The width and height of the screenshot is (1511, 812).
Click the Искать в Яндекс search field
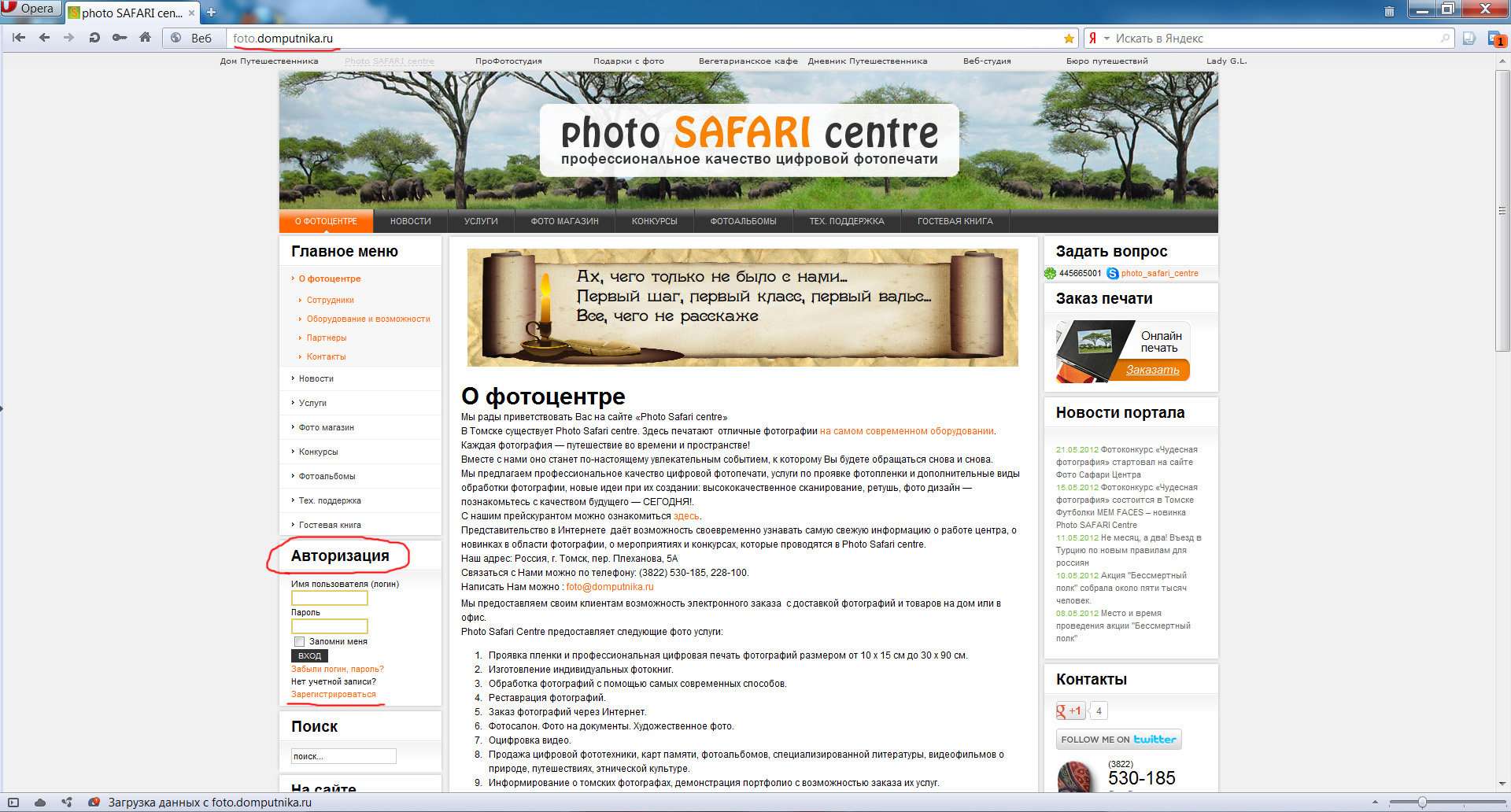(x=1275, y=38)
